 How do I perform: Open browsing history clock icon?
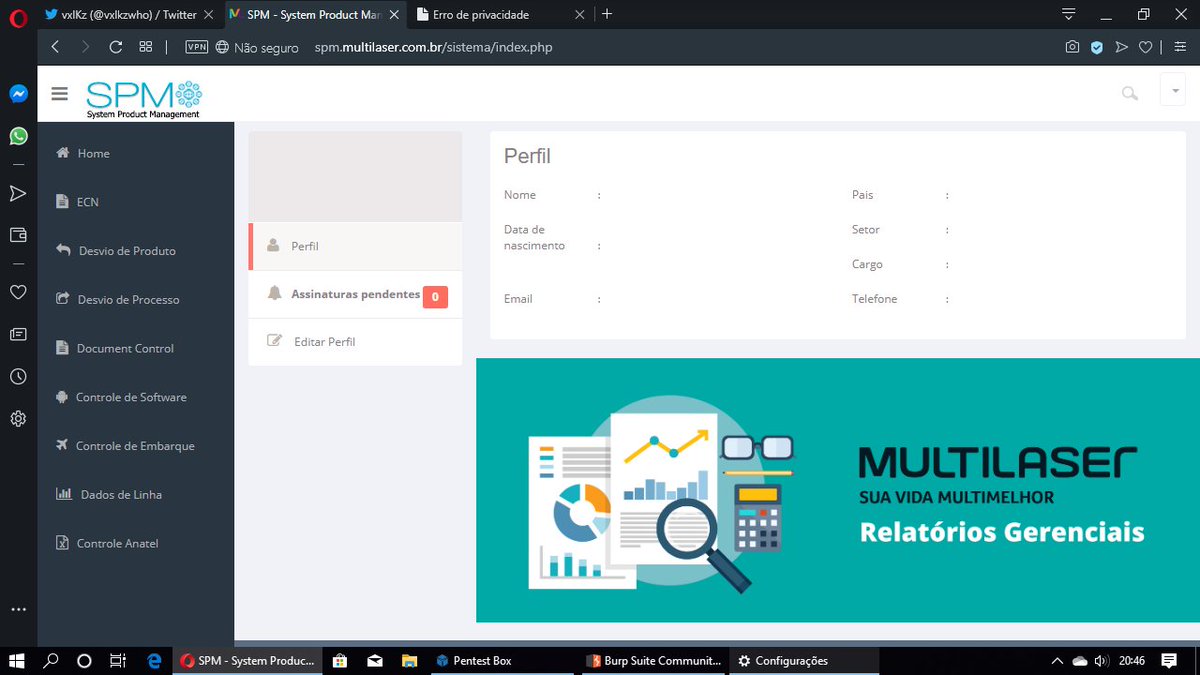pyautogui.click(x=18, y=376)
